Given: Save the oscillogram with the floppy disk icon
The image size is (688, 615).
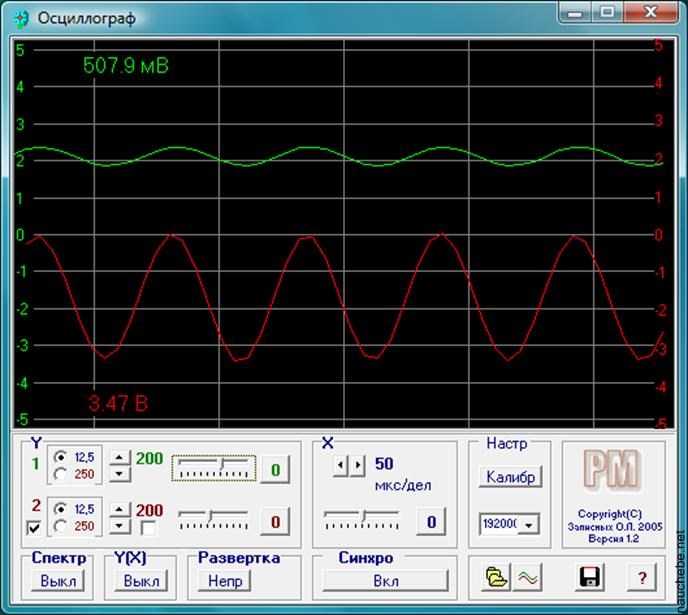Looking at the screenshot, I should pyautogui.click(x=589, y=577).
